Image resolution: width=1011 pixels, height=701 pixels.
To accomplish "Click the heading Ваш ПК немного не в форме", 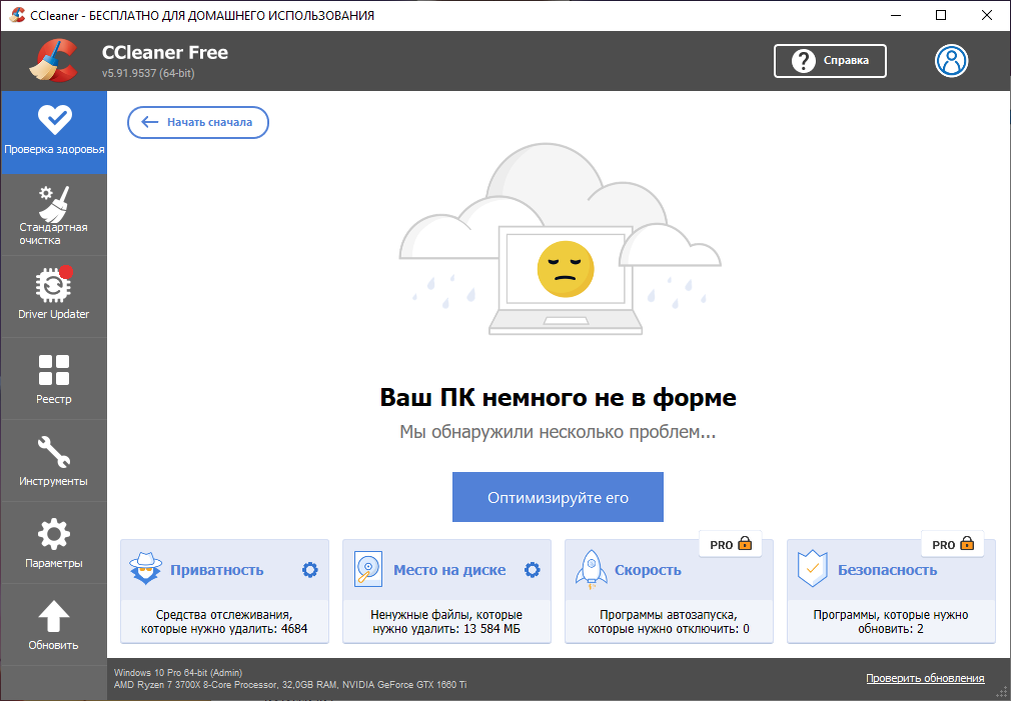I will (558, 397).
